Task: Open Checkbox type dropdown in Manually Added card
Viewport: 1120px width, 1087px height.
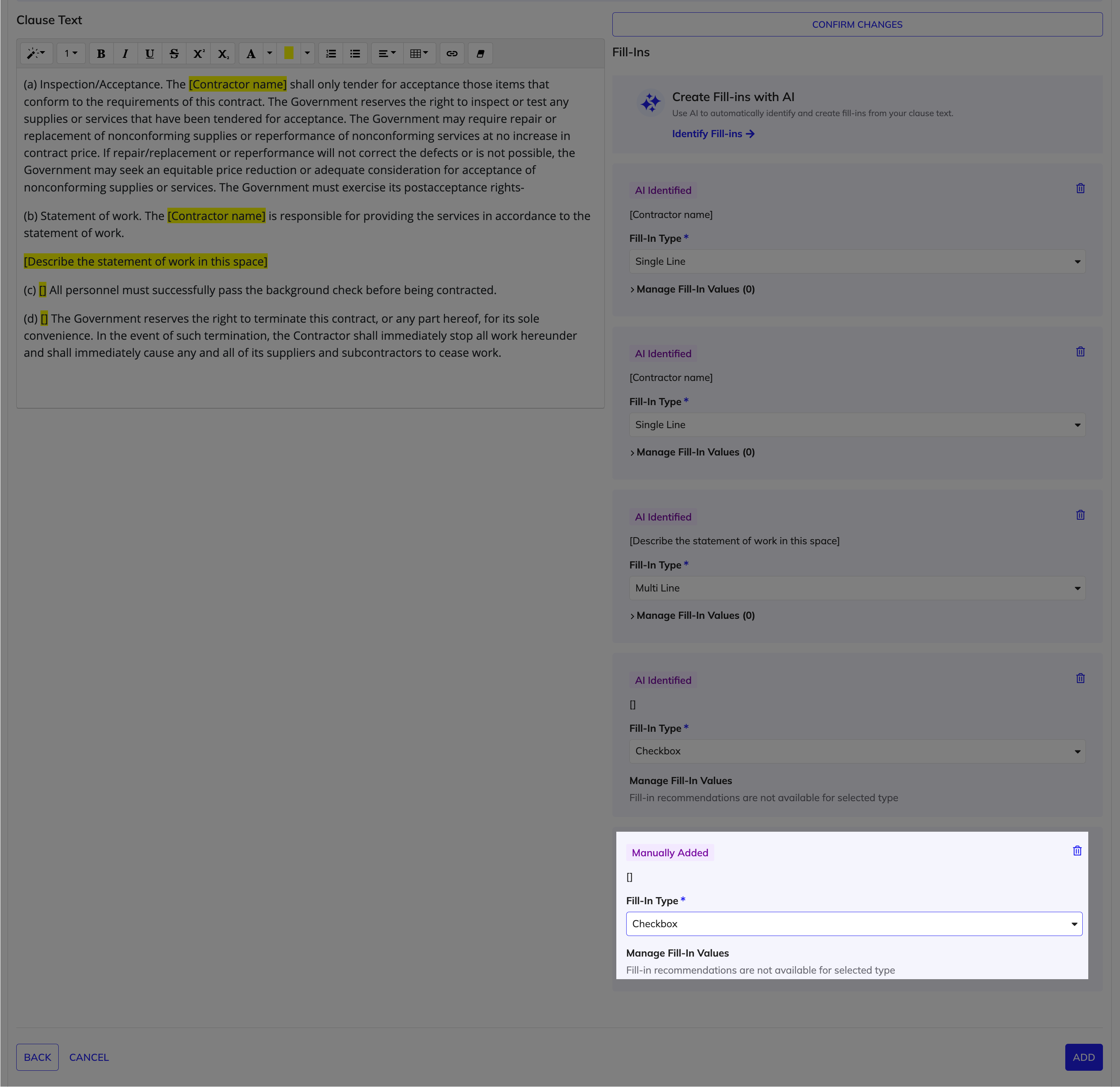Action: point(854,924)
